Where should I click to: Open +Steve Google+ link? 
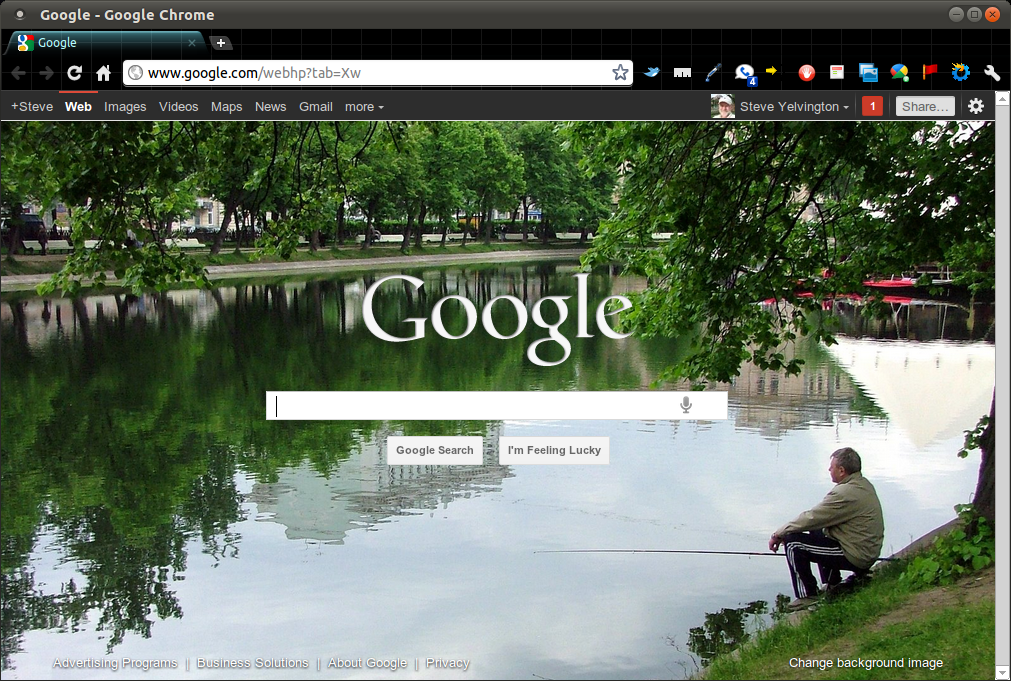[x=32, y=106]
